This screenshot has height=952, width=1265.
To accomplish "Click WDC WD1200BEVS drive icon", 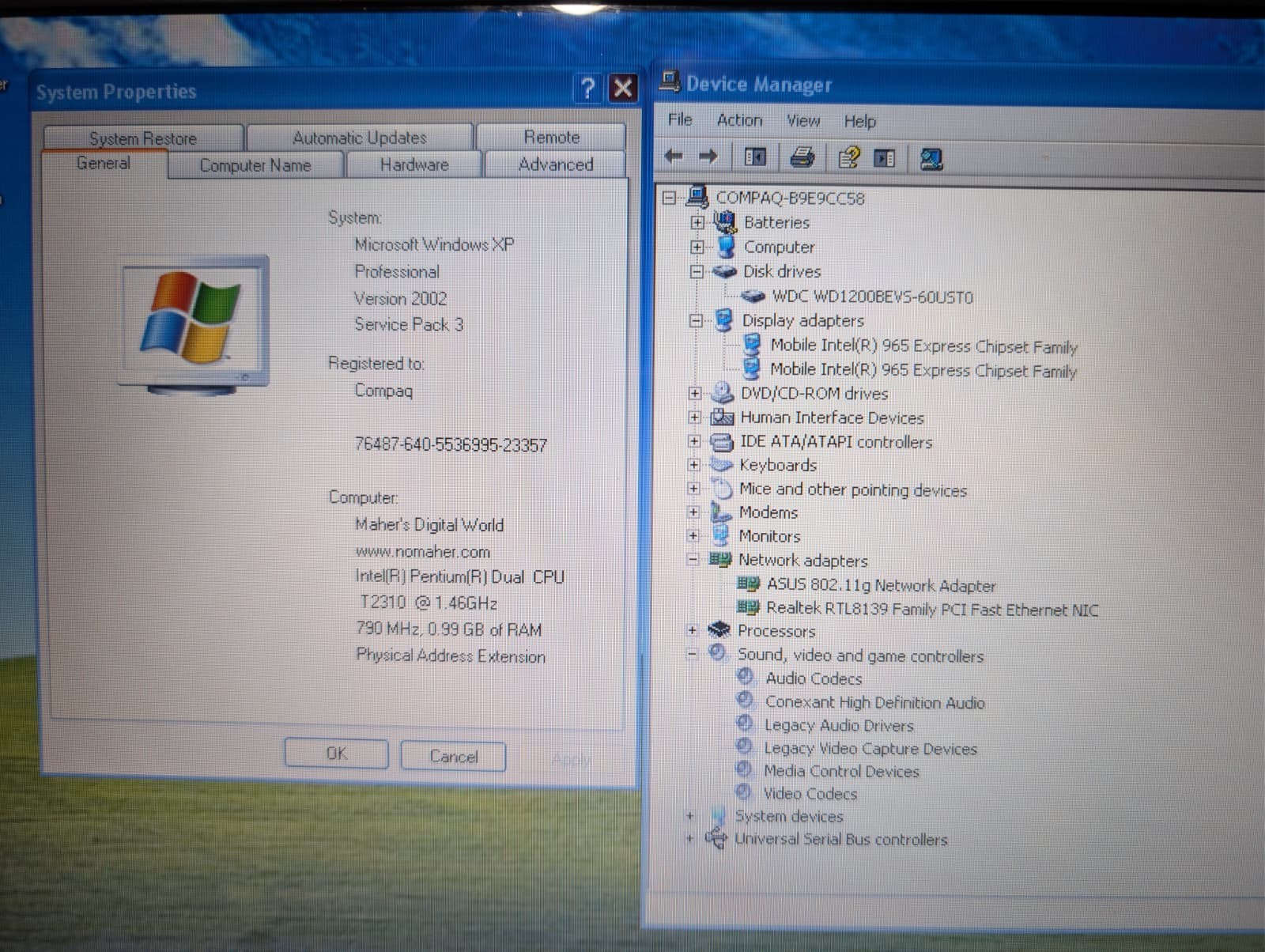I will tap(752, 297).
